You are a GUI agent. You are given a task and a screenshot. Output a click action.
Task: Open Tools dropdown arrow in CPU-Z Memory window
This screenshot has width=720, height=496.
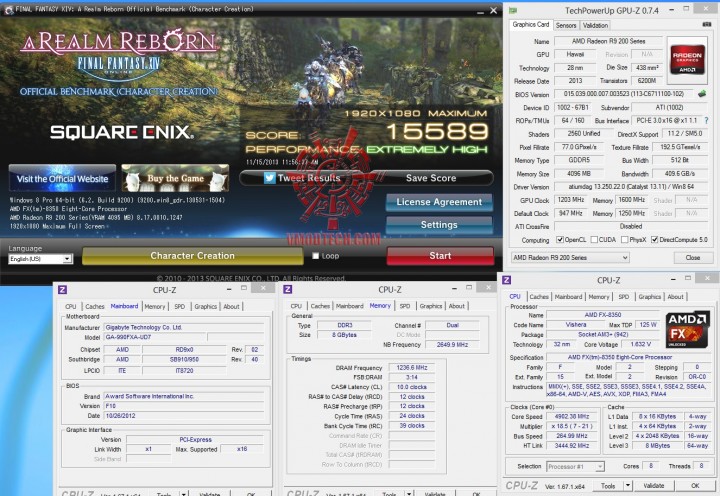(x=409, y=494)
